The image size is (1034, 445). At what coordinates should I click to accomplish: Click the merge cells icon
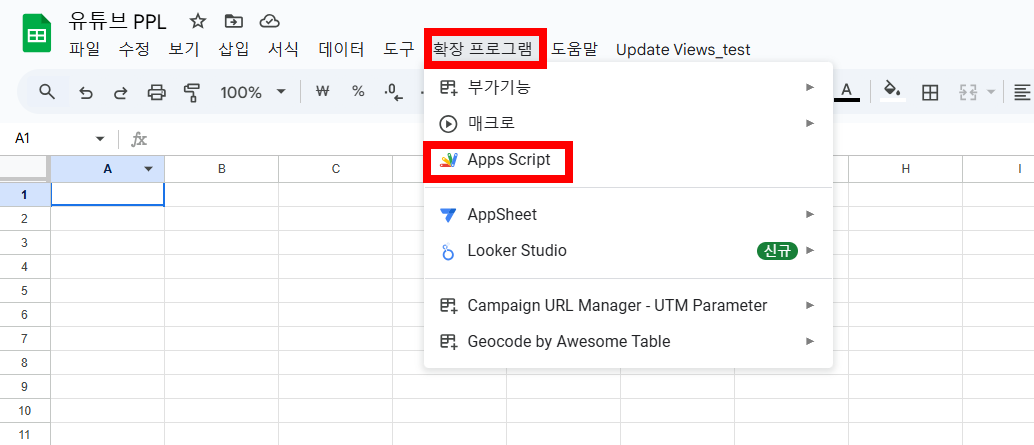(x=967, y=93)
